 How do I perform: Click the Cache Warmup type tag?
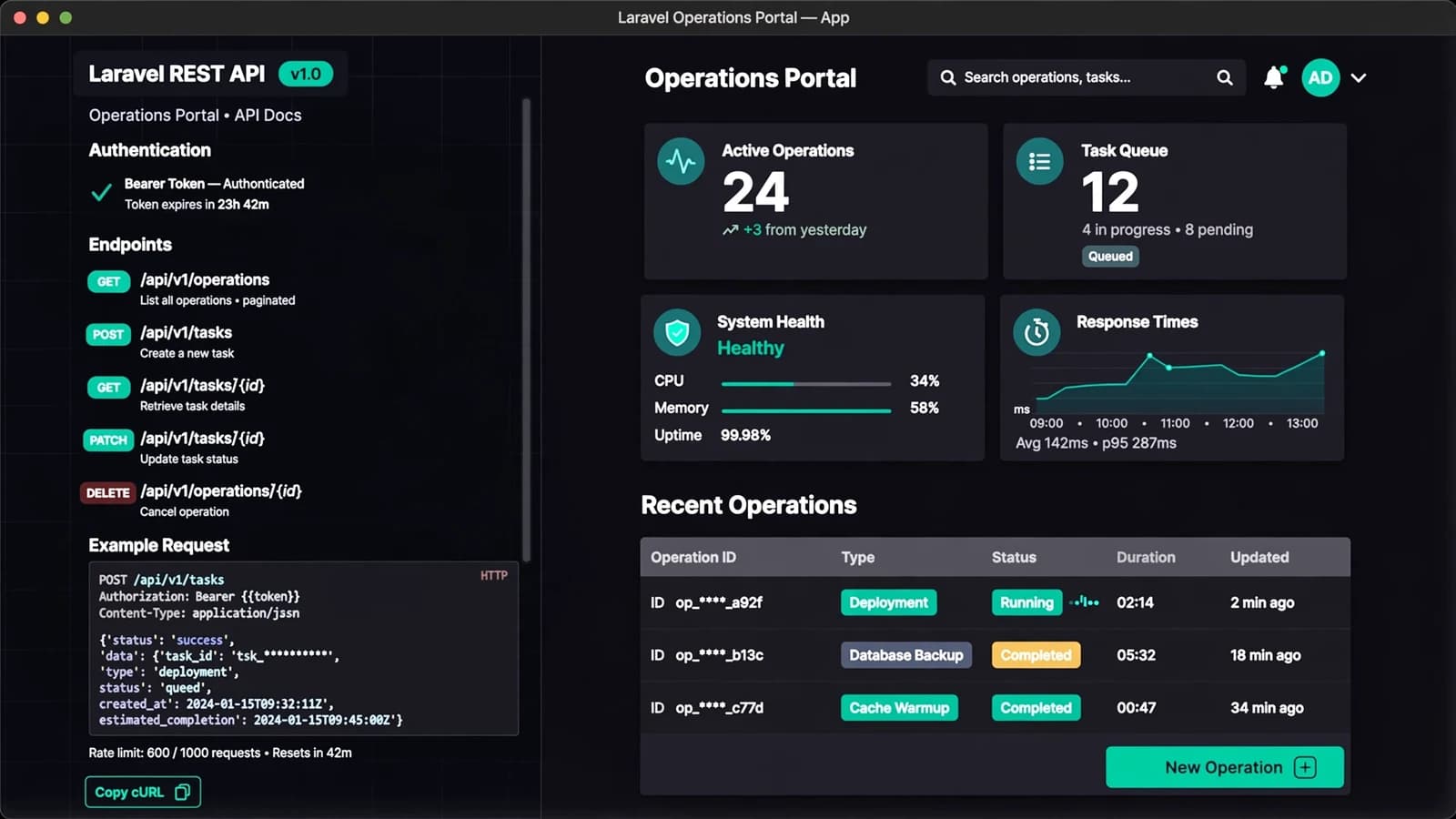coord(899,708)
